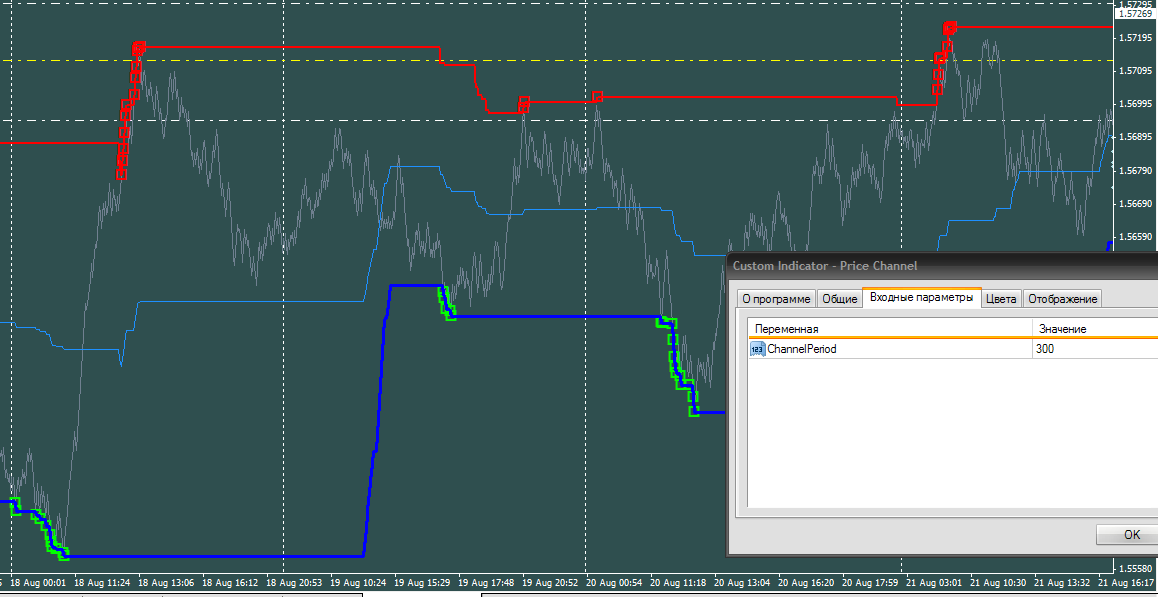Viewport: 1158px width, 597px height.
Task: Click the 1.56790 price axis label
Action: [1136, 171]
